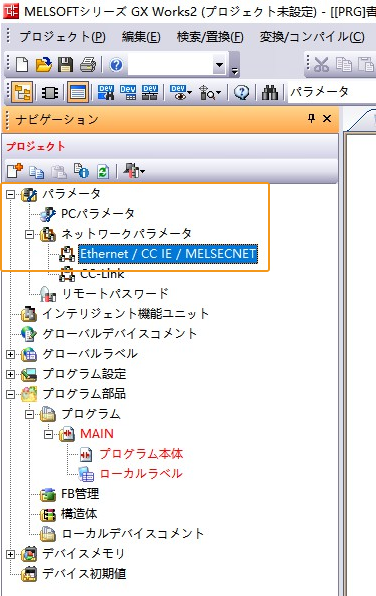Image resolution: width=376 pixels, height=596 pixels.
Task: Select リモートパスワード in the tree
Action: point(115,293)
